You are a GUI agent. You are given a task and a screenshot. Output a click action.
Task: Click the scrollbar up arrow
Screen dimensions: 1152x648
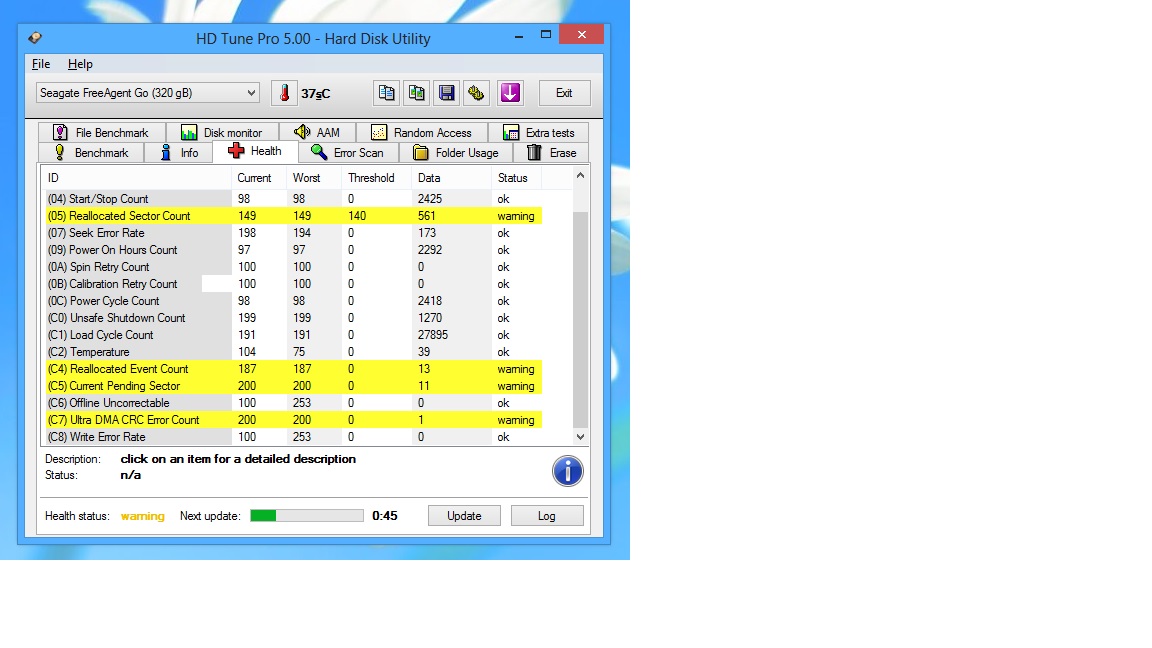point(580,176)
